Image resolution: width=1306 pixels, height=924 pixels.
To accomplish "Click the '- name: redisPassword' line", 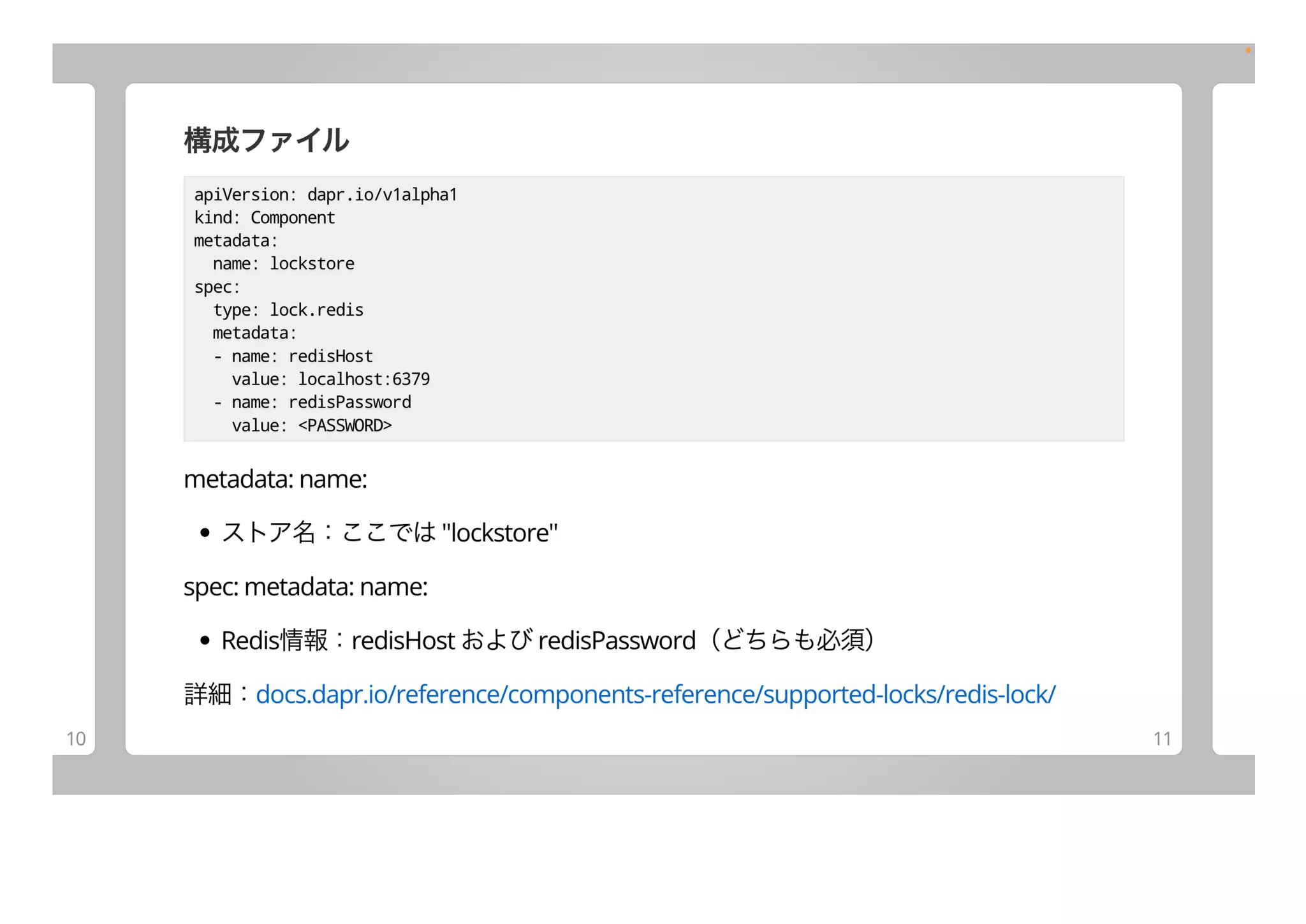I will (x=312, y=402).
